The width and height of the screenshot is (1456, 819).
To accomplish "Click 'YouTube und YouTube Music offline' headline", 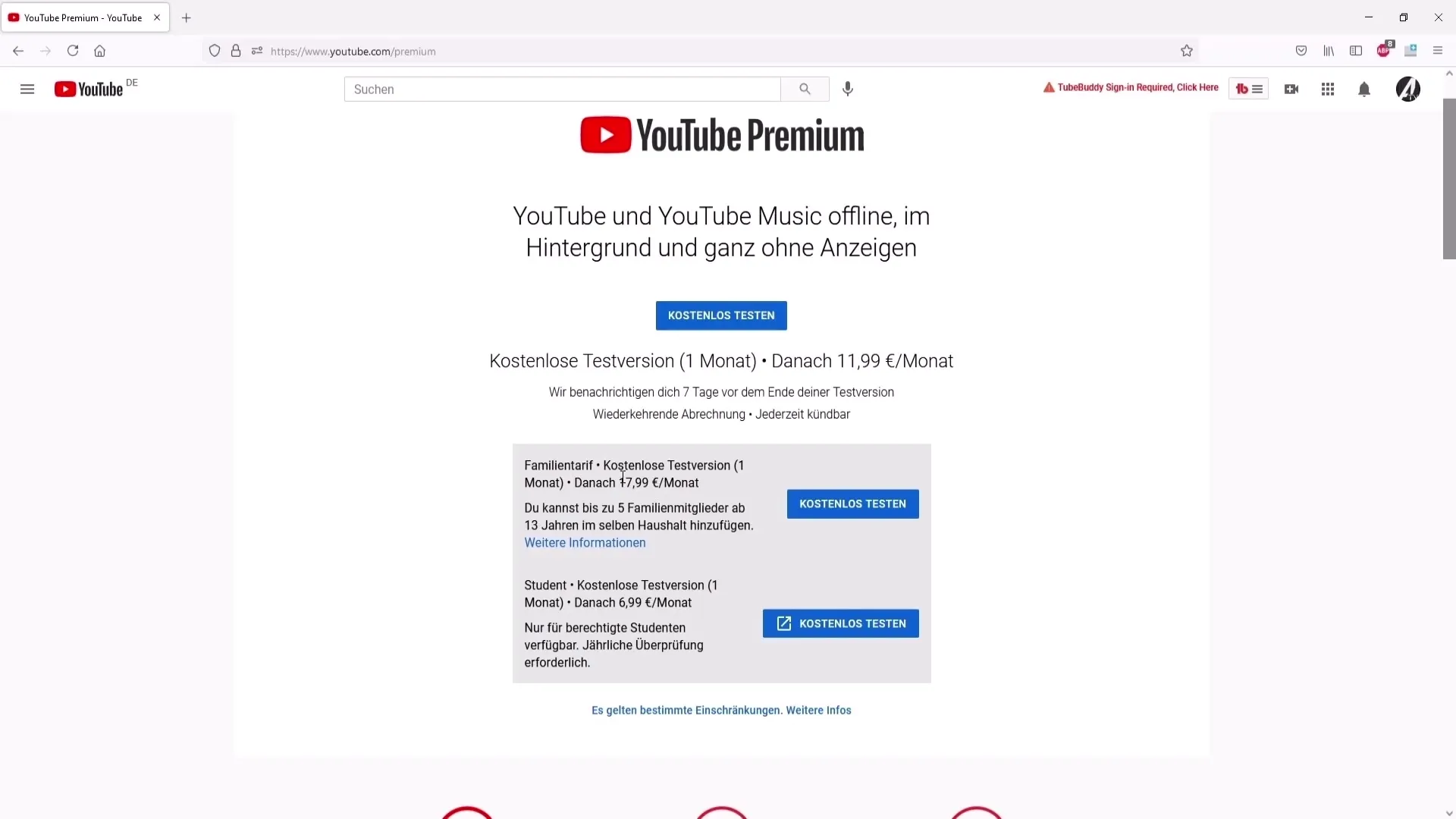I will click(721, 232).
